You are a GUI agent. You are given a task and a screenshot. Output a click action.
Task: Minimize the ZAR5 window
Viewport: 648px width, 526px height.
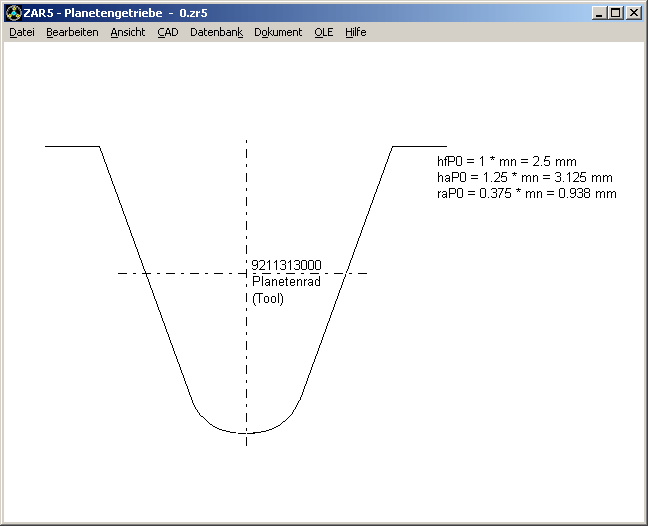pos(598,13)
